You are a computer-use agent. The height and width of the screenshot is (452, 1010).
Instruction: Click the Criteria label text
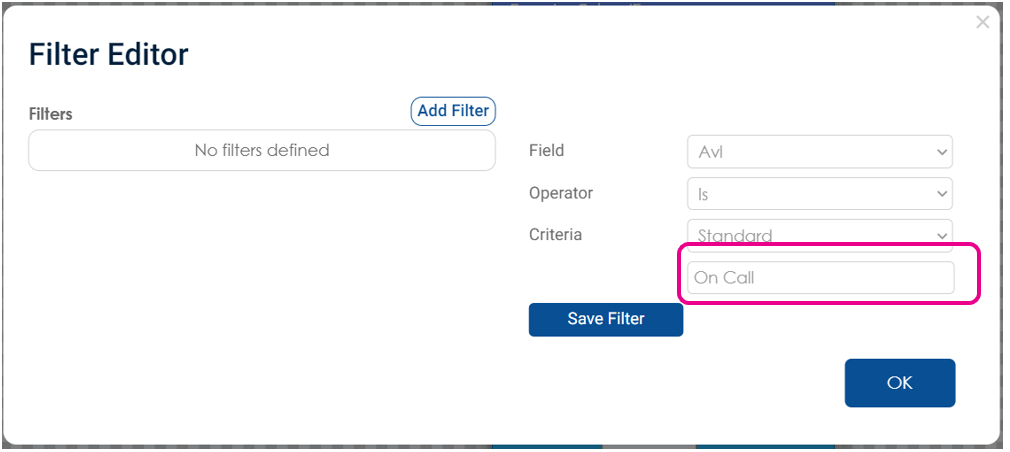555,234
